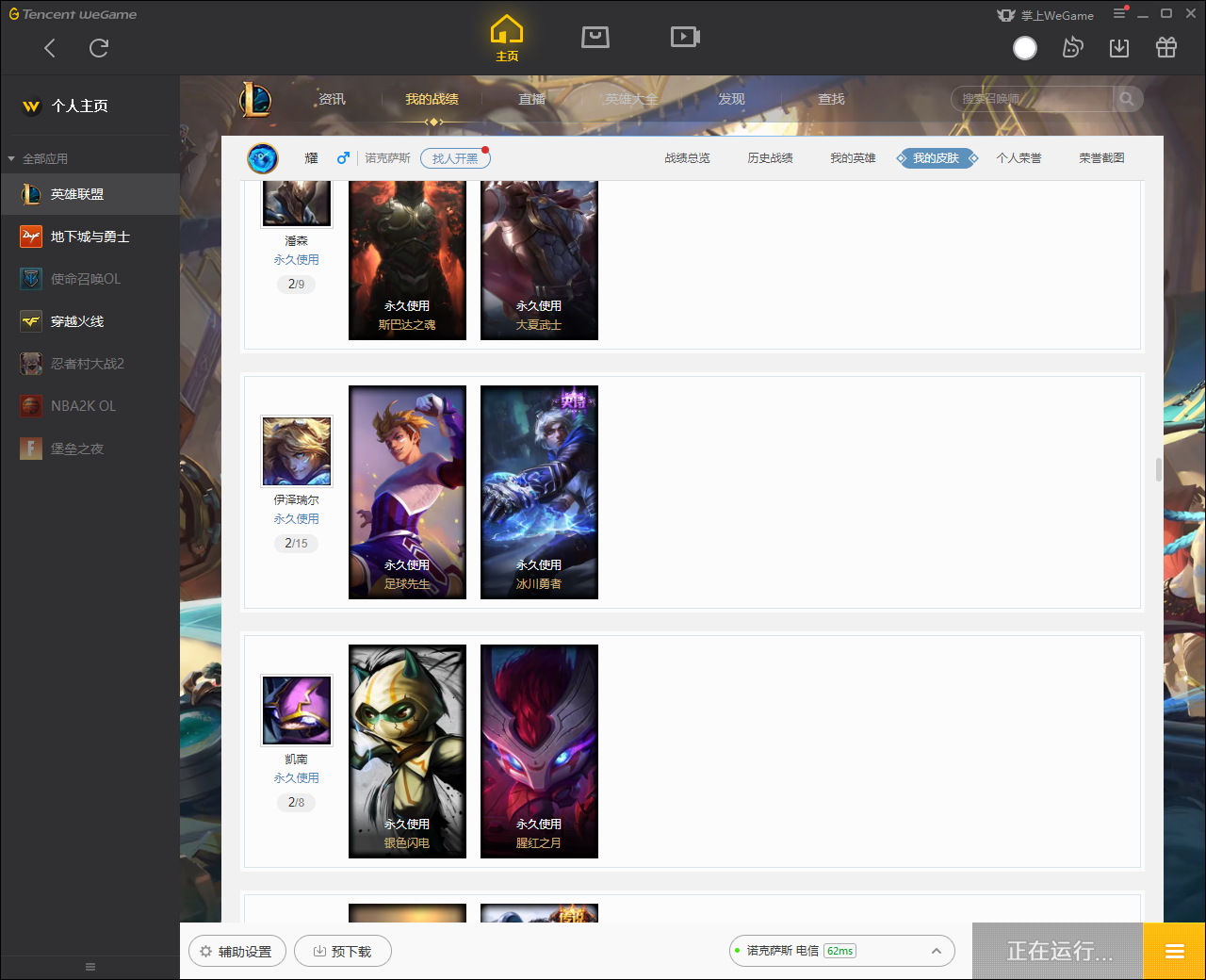Open the 直播 tab

(x=531, y=99)
